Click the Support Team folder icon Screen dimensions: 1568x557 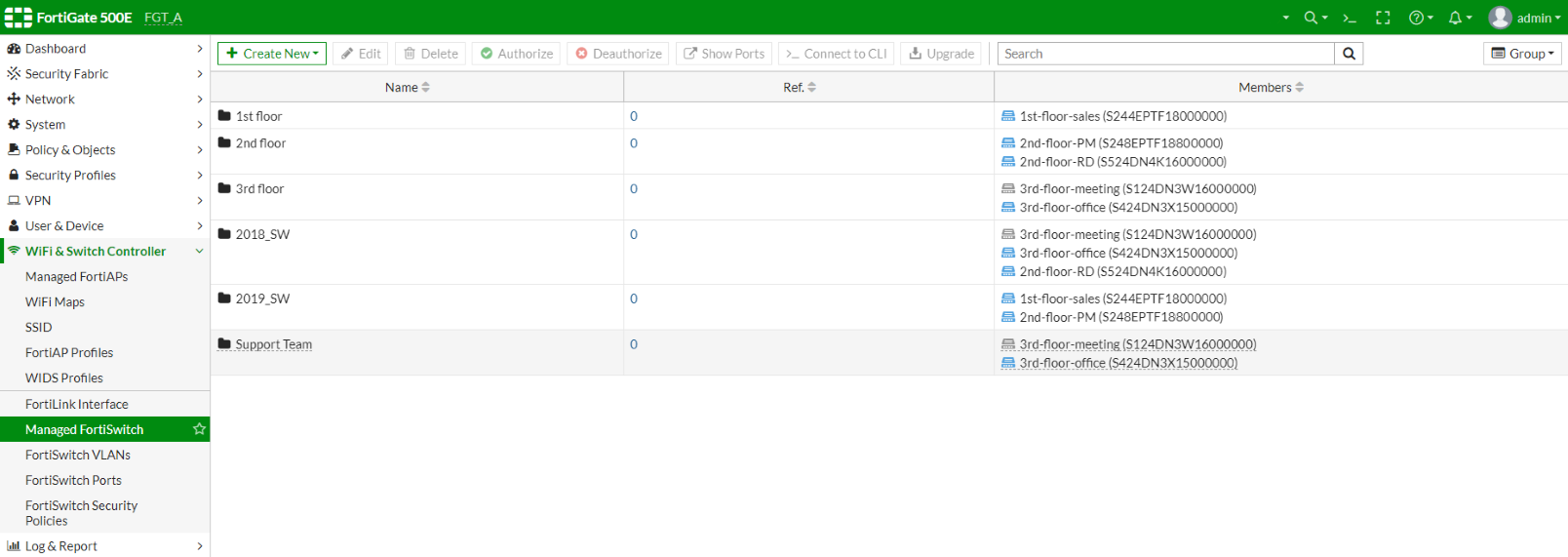[224, 343]
